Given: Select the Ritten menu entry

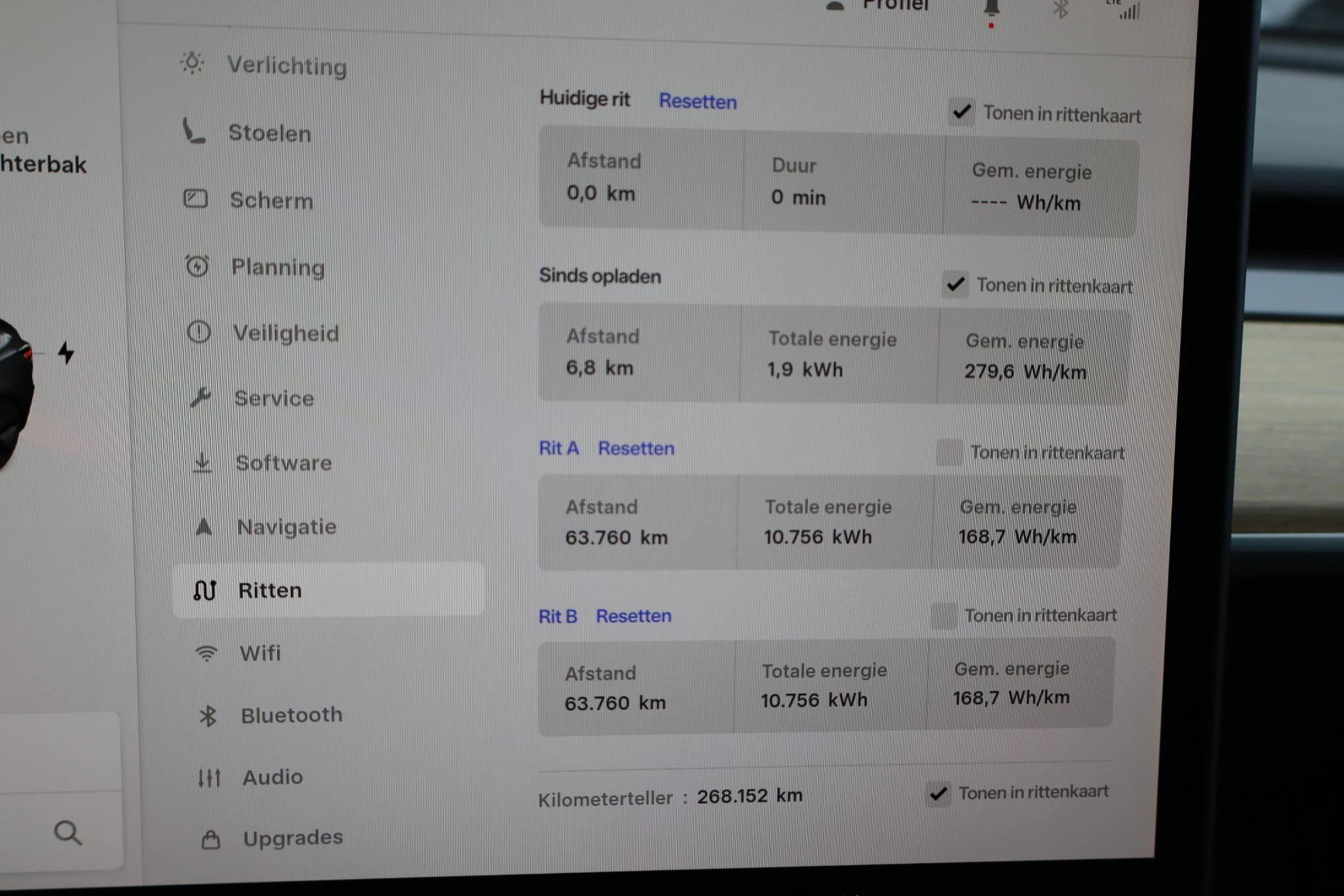Looking at the screenshot, I should [270, 589].
